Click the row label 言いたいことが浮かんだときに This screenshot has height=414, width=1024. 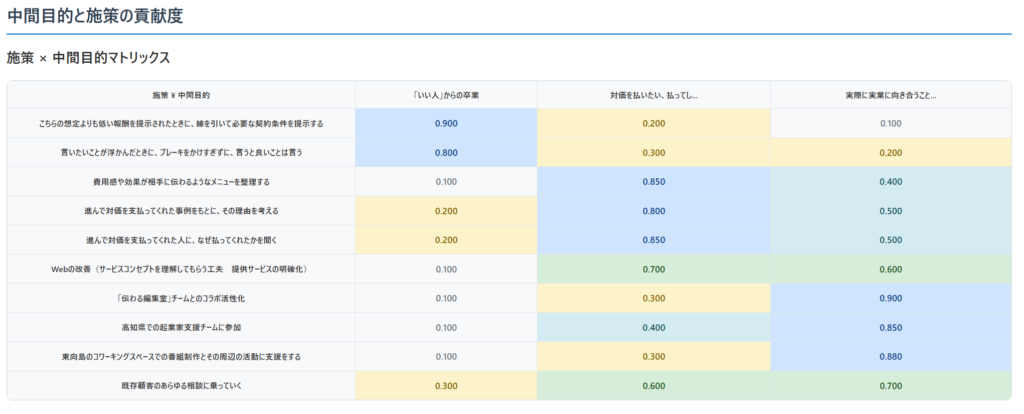pos(181,153)
